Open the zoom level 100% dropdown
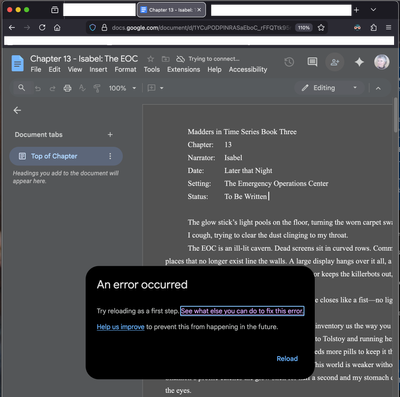 pyautogui.click(x=122, y=88)
